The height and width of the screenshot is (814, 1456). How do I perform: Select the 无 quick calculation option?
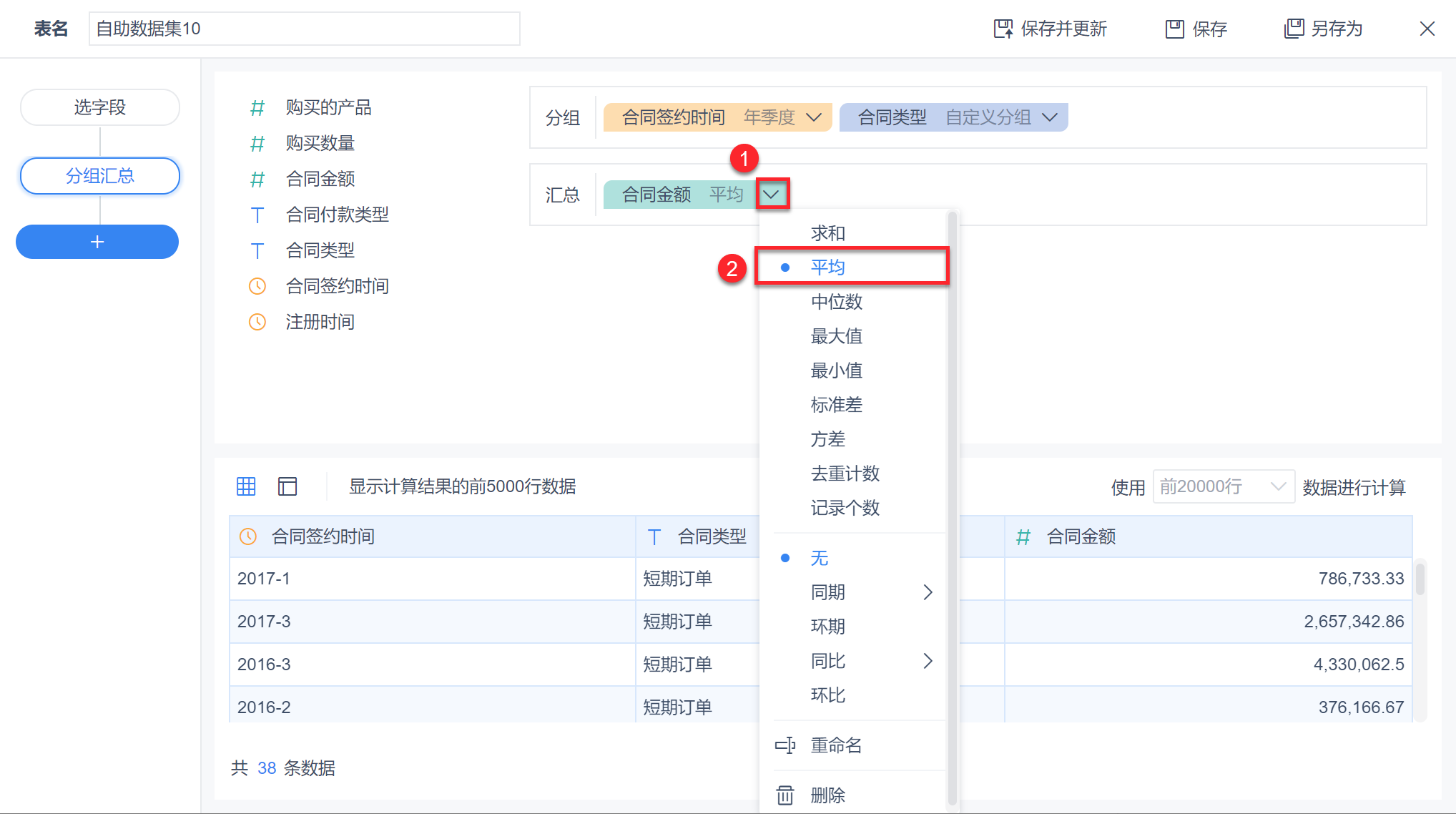coord(820,558)
